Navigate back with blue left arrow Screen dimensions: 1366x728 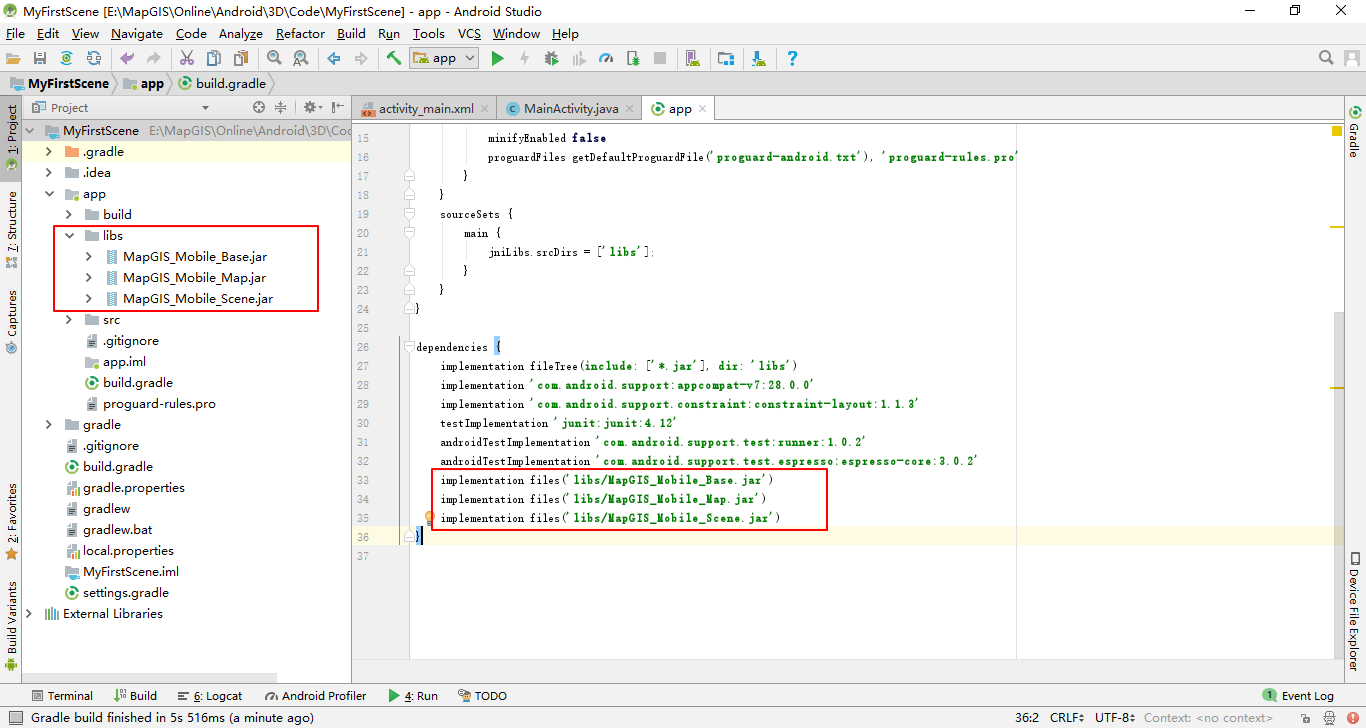[x=334, y=59]
